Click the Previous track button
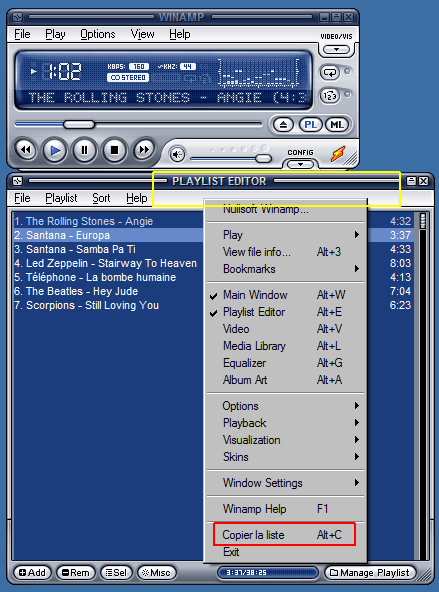Viewport: 439px width, 592px height. coord(26,150)
